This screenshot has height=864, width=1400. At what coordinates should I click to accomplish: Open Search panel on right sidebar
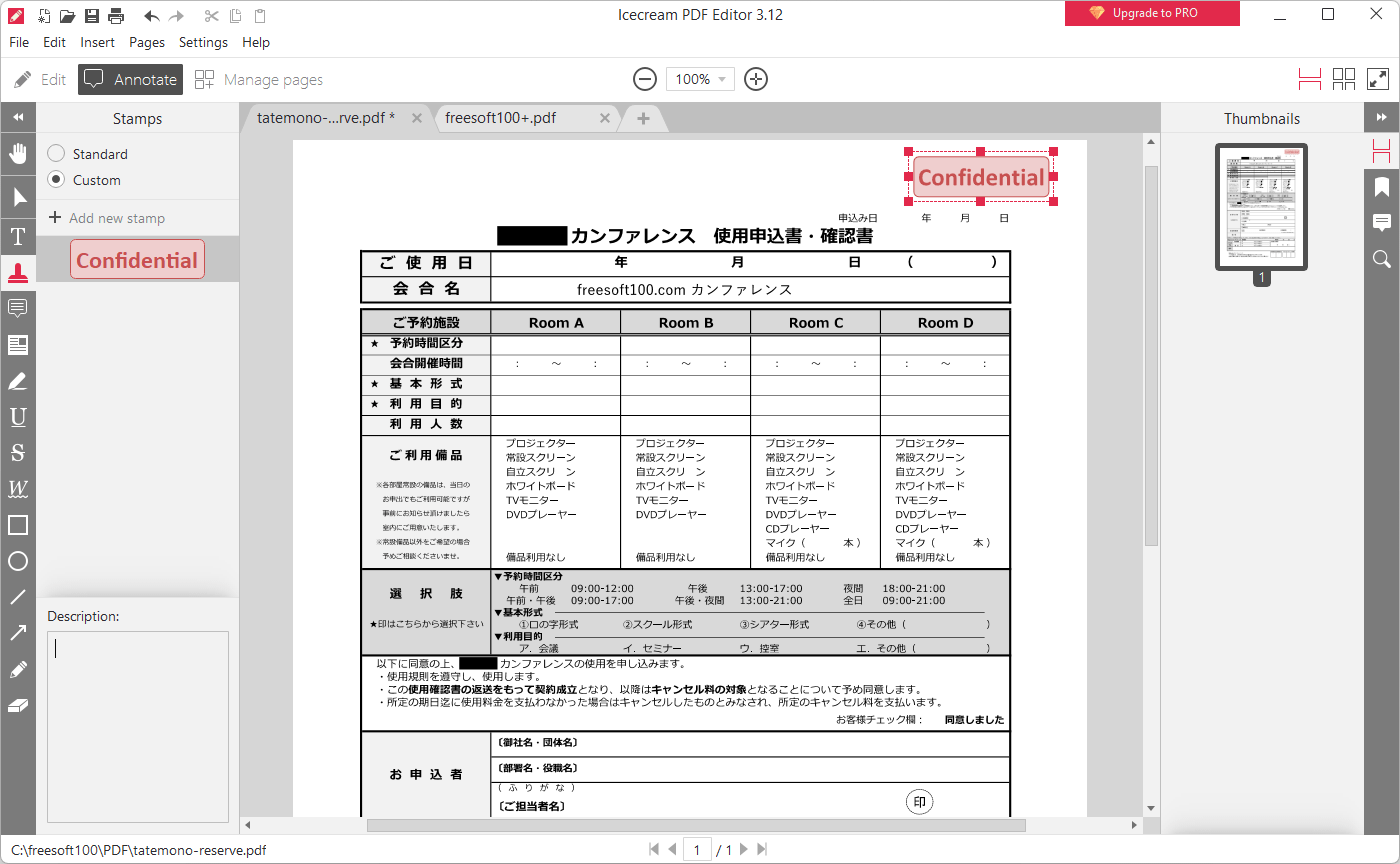pyautogui.click(x=1382, y=259)
